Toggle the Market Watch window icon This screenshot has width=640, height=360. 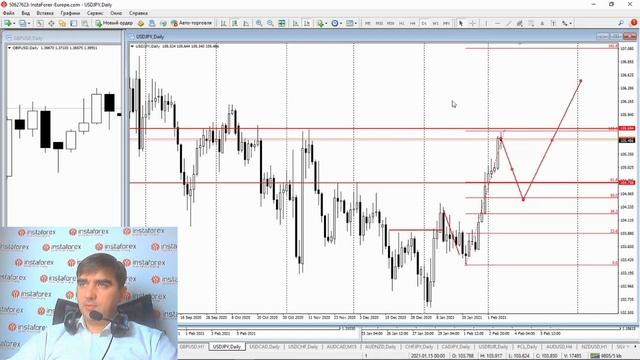coord(40,23)
